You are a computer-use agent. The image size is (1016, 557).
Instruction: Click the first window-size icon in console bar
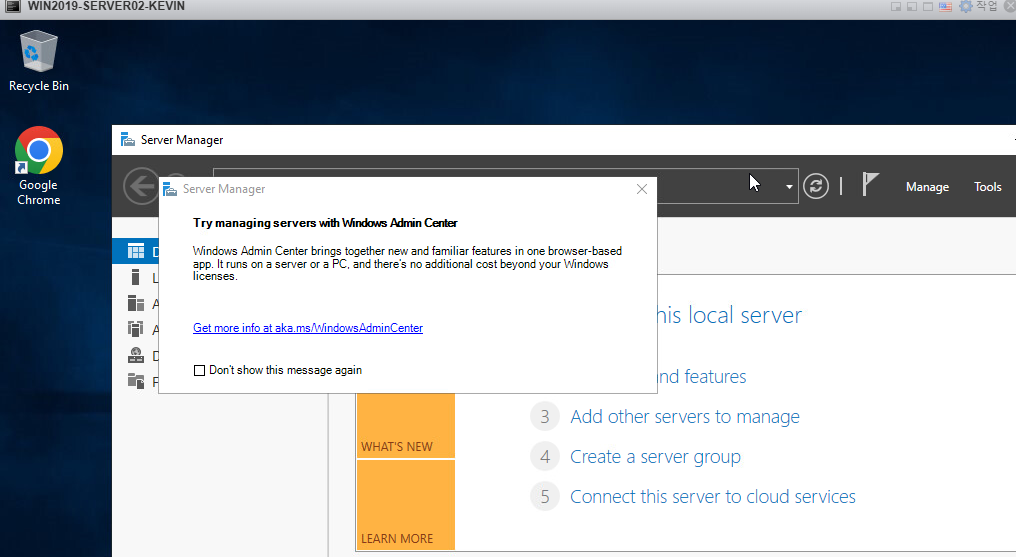click(x=896, y=6)
